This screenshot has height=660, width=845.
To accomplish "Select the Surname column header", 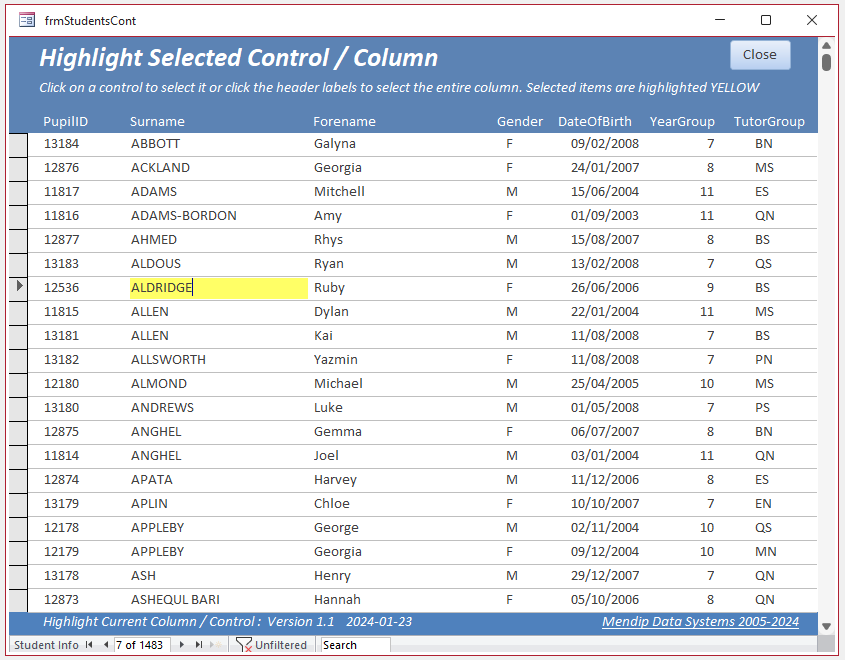I will tap(157, 121).
